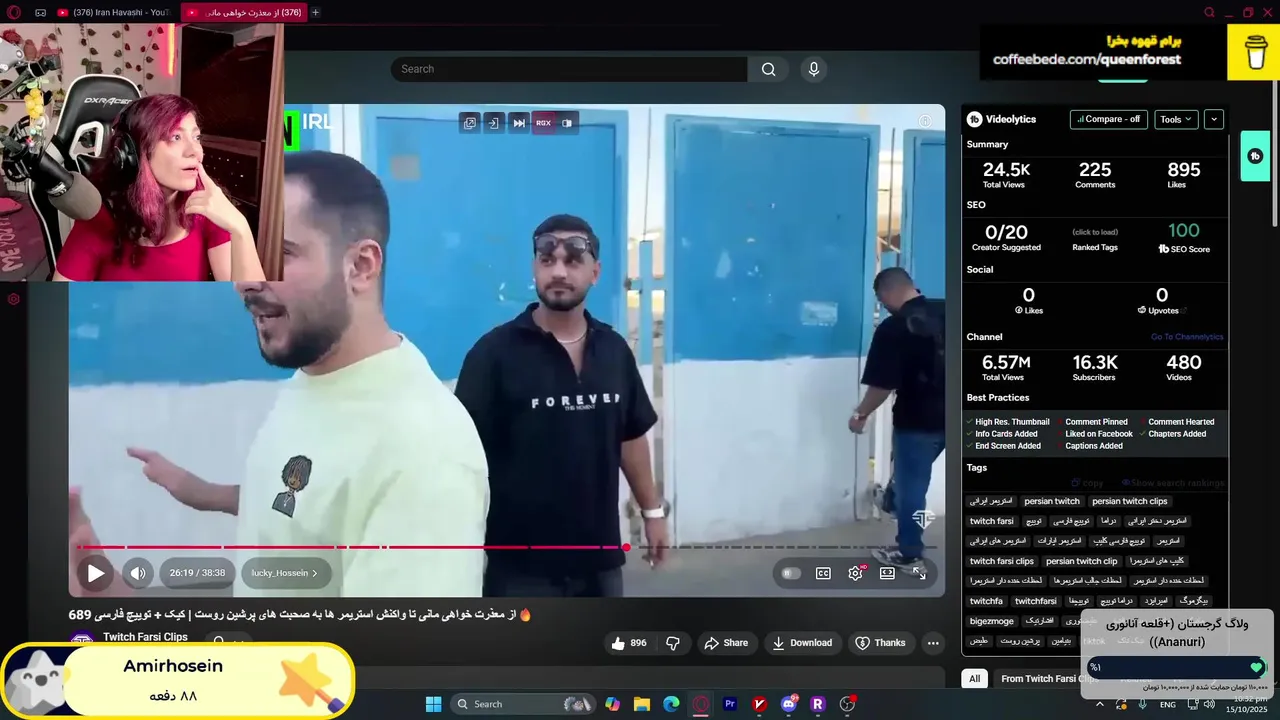Viewport: 1280px width, 720px height.
Task: Toggle the Compare - off button
Action: [x=1108, y=119]
